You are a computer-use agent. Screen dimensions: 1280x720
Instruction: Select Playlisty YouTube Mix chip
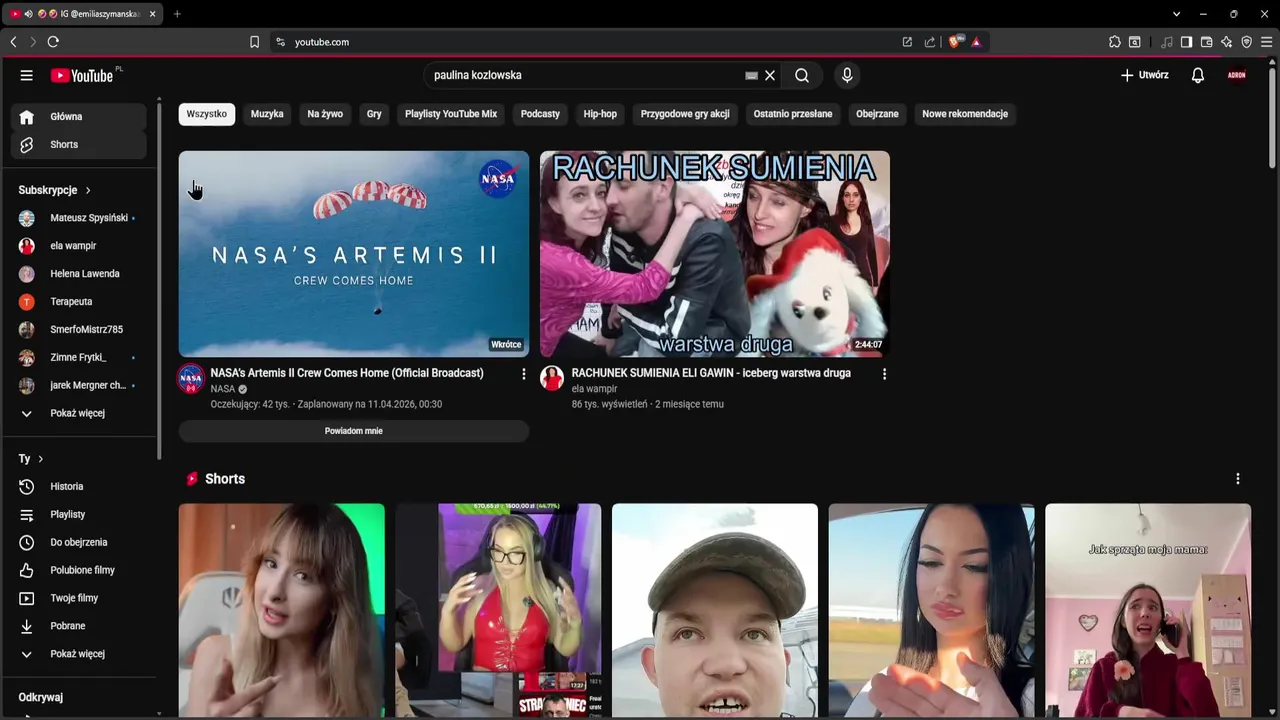[x=451, y=114]
